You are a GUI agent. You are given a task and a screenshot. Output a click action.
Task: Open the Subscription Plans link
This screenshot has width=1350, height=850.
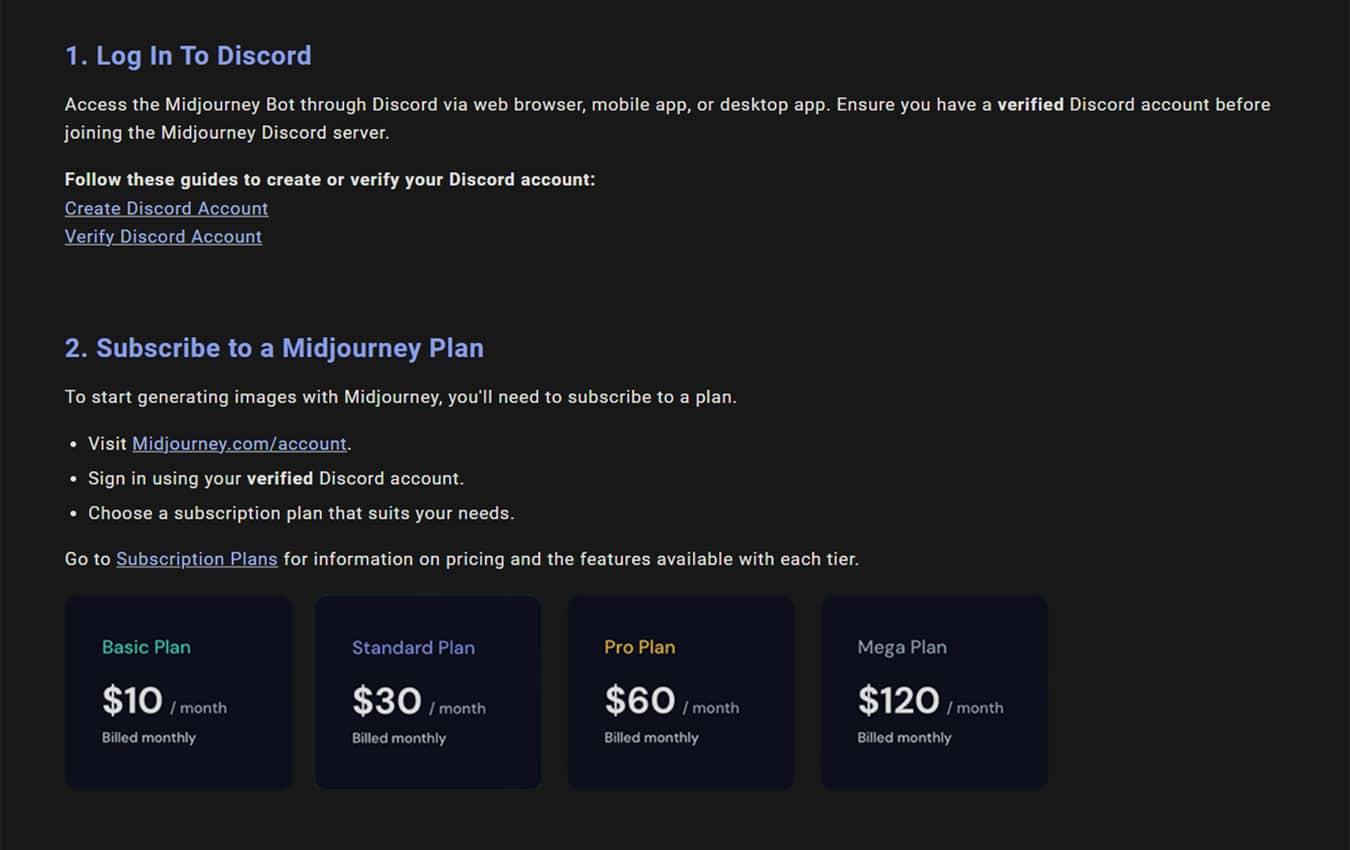pos(196,559)
